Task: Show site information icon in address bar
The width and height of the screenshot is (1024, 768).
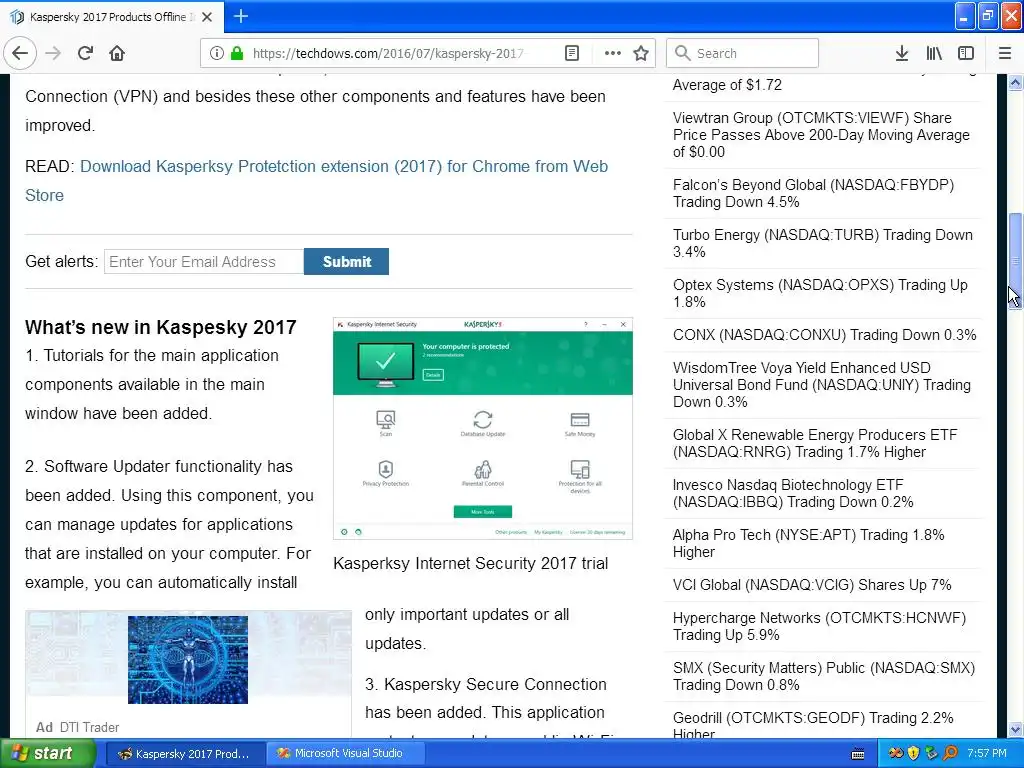Action: pyautogui.click(x=217, y=54)
